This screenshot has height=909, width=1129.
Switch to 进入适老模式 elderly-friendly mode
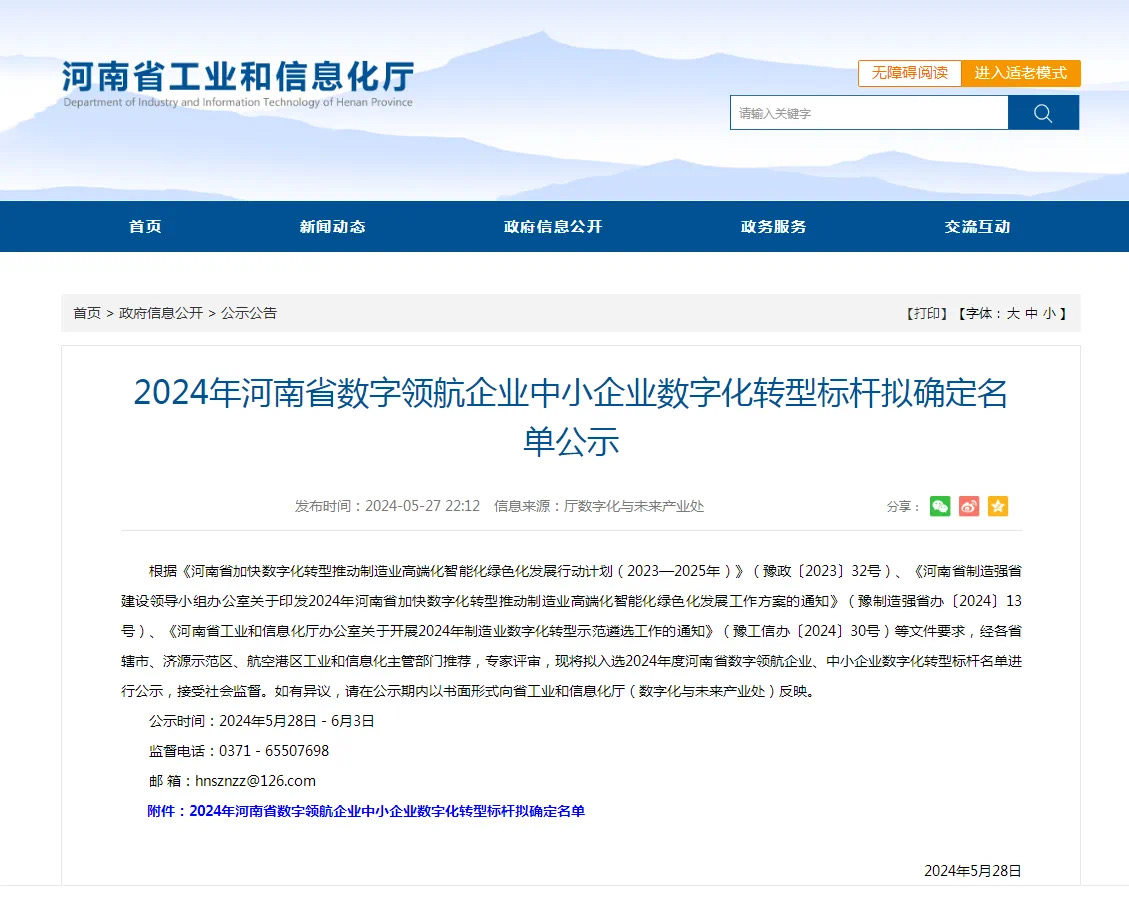1020,73
